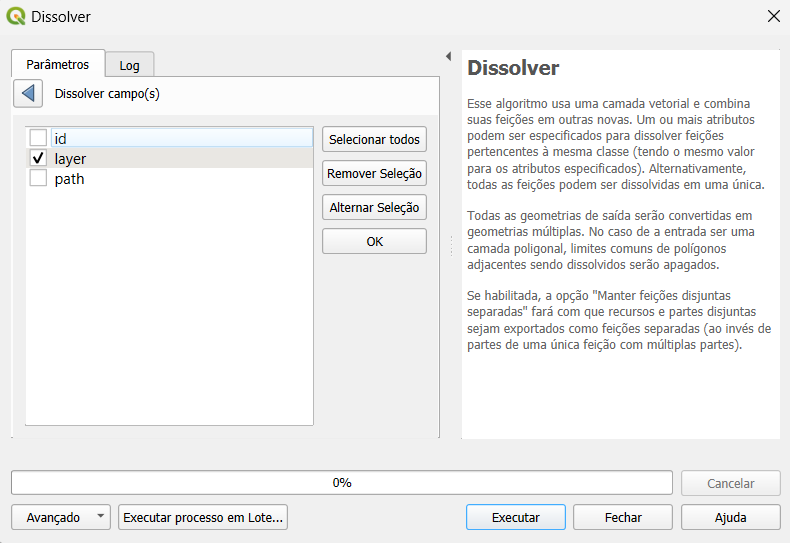Open help with the Ajuda button
Screen dimensions: 790x543
pyautogui.click(x=731, y=517)
